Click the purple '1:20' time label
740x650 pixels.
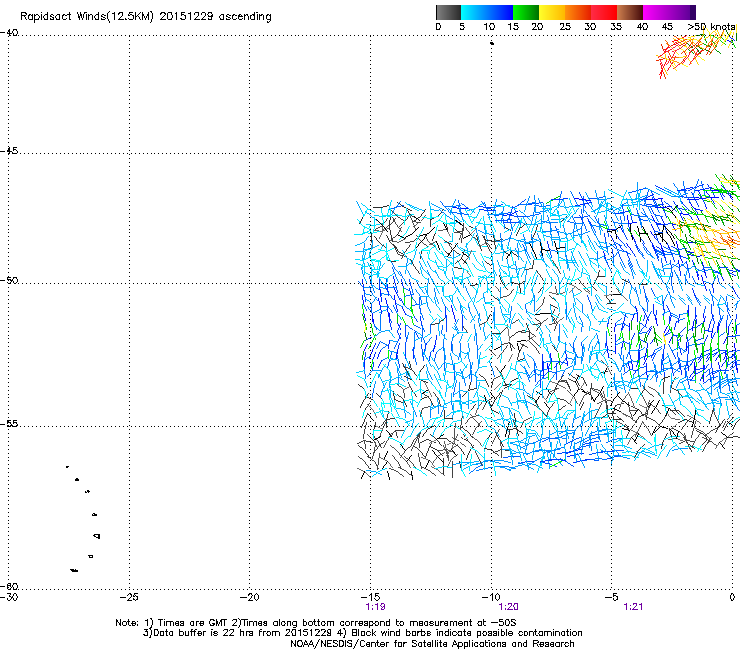(x=508, y=607)
